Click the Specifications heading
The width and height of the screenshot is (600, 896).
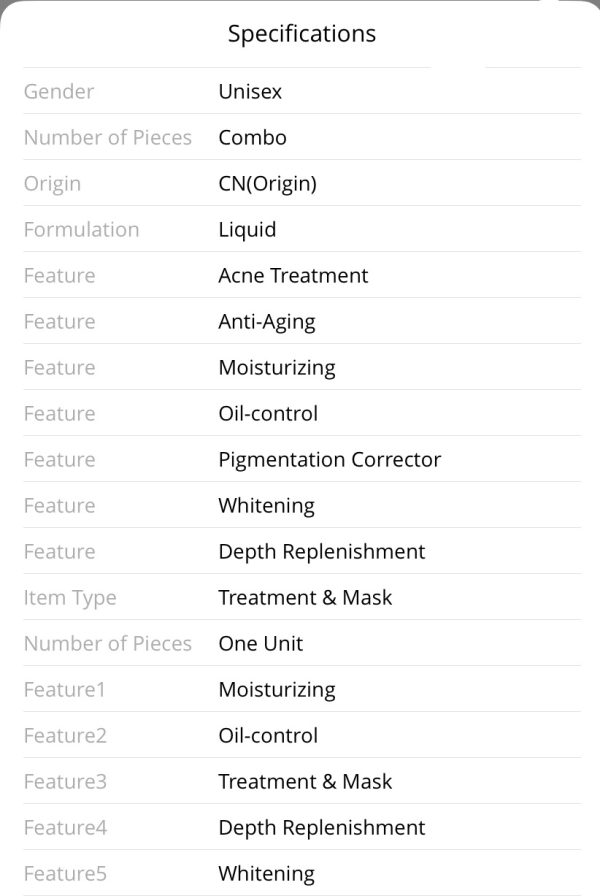coord(302,34)
